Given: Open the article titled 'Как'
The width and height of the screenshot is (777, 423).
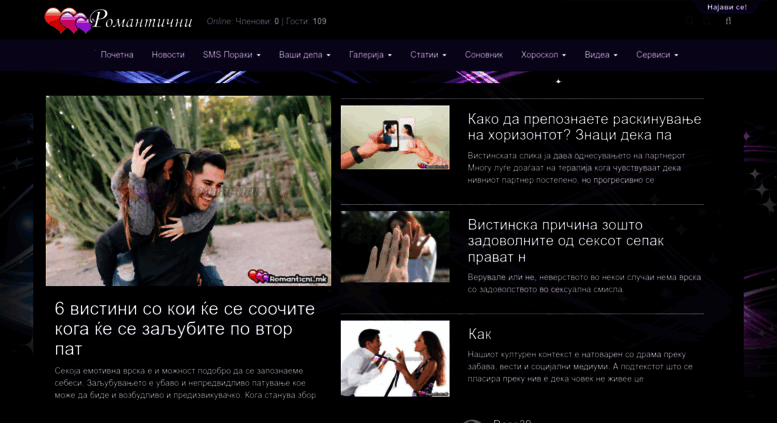Looking at the screenshot, I should click(480, 334).
